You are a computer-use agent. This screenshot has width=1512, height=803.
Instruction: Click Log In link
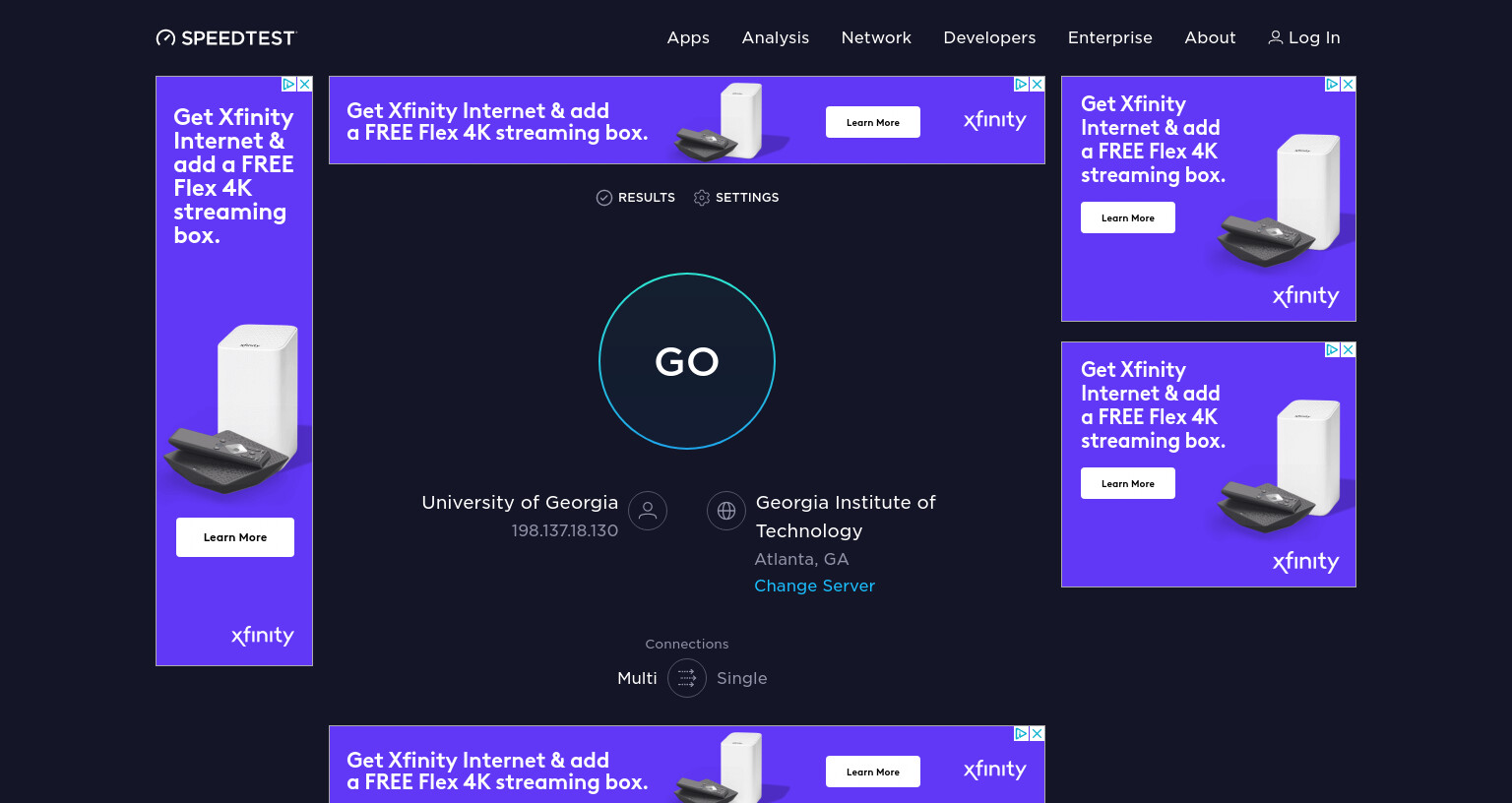[x=1304, y=37]
